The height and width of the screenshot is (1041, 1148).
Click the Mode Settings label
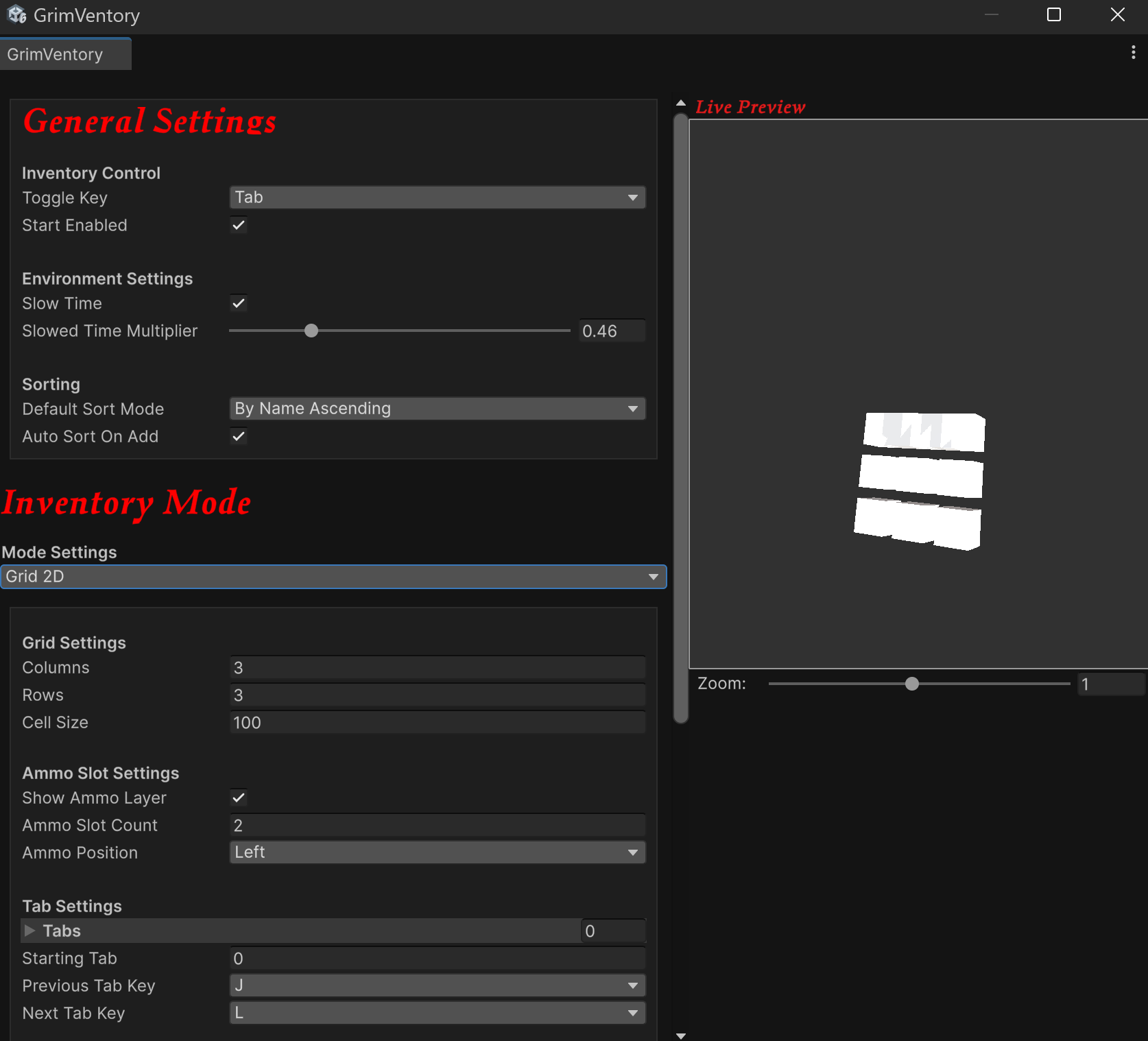pyautogui.click(x=60, y=552)
